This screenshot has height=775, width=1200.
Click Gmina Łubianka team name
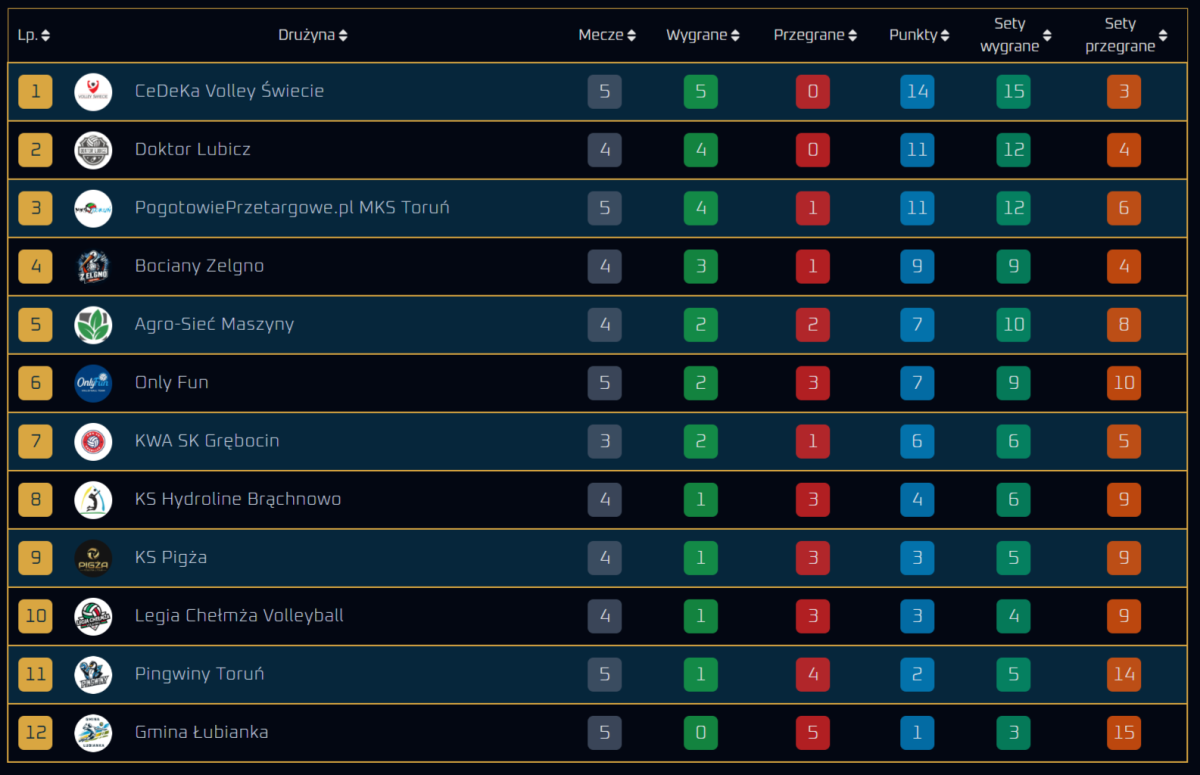(x=202, y=732)
